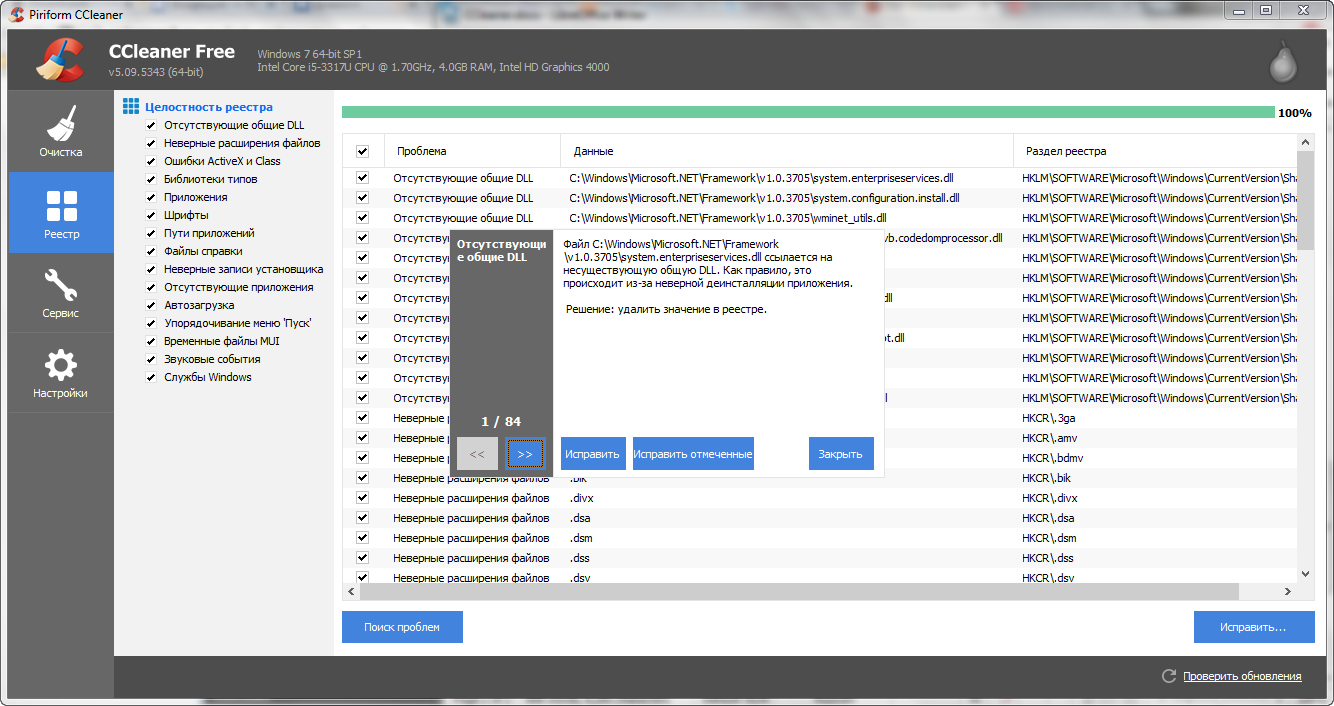Select the HKCR\.3ga registry entry
This screenshot has width=1334, height=706.
tap(1047, 418)
